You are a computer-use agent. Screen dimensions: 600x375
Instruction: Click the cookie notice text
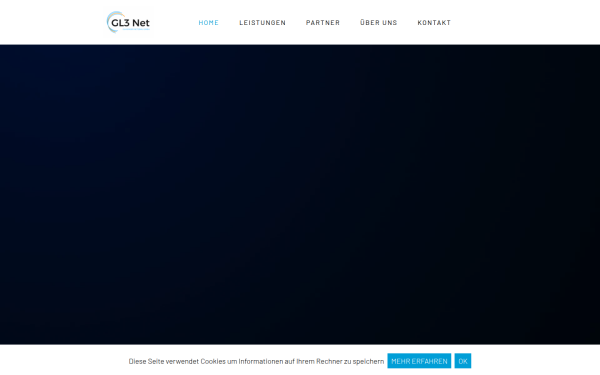point(256,361)
